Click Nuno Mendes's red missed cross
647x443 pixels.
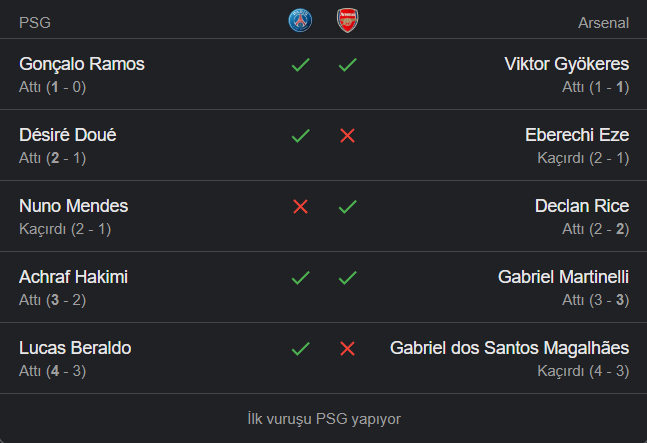point(300,207)
